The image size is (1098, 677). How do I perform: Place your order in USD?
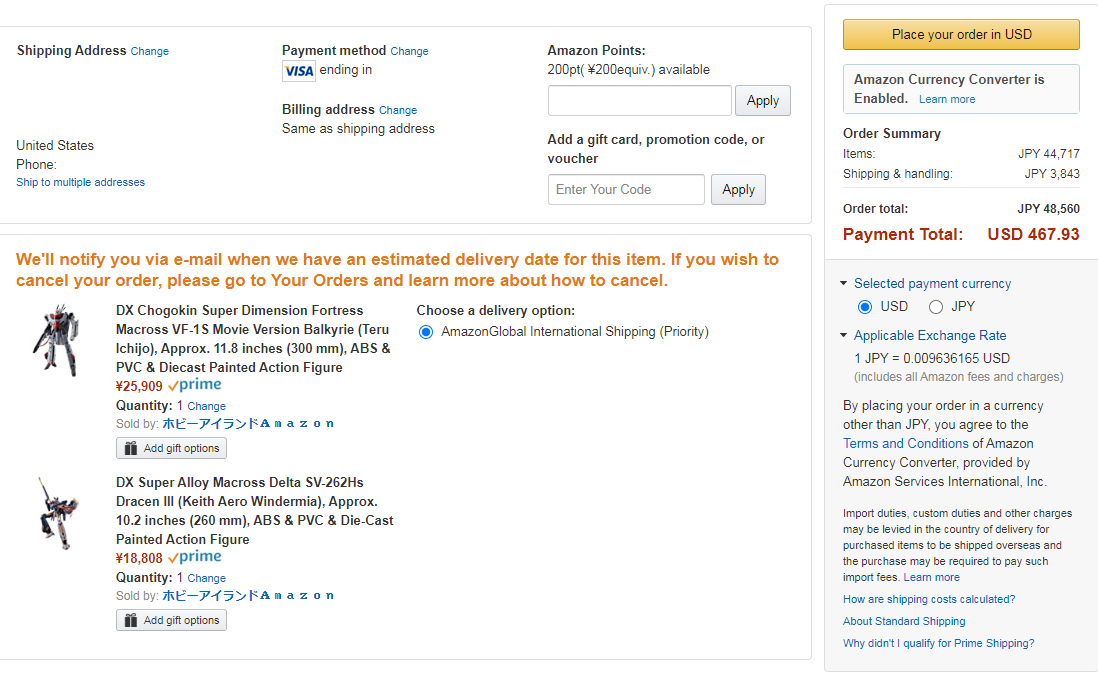[x=961, y=34]
